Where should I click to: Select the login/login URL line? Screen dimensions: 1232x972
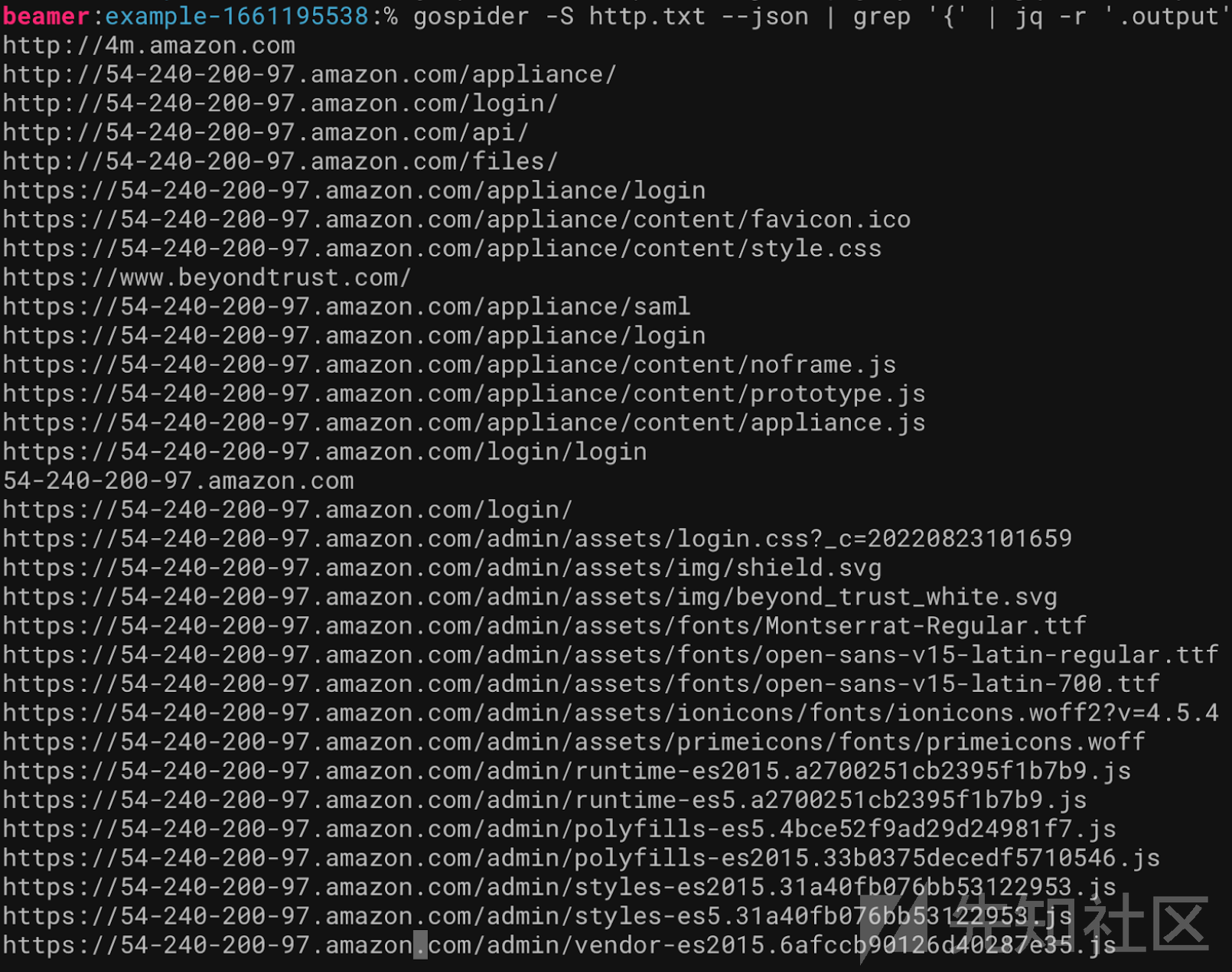[x=325, y=452]
